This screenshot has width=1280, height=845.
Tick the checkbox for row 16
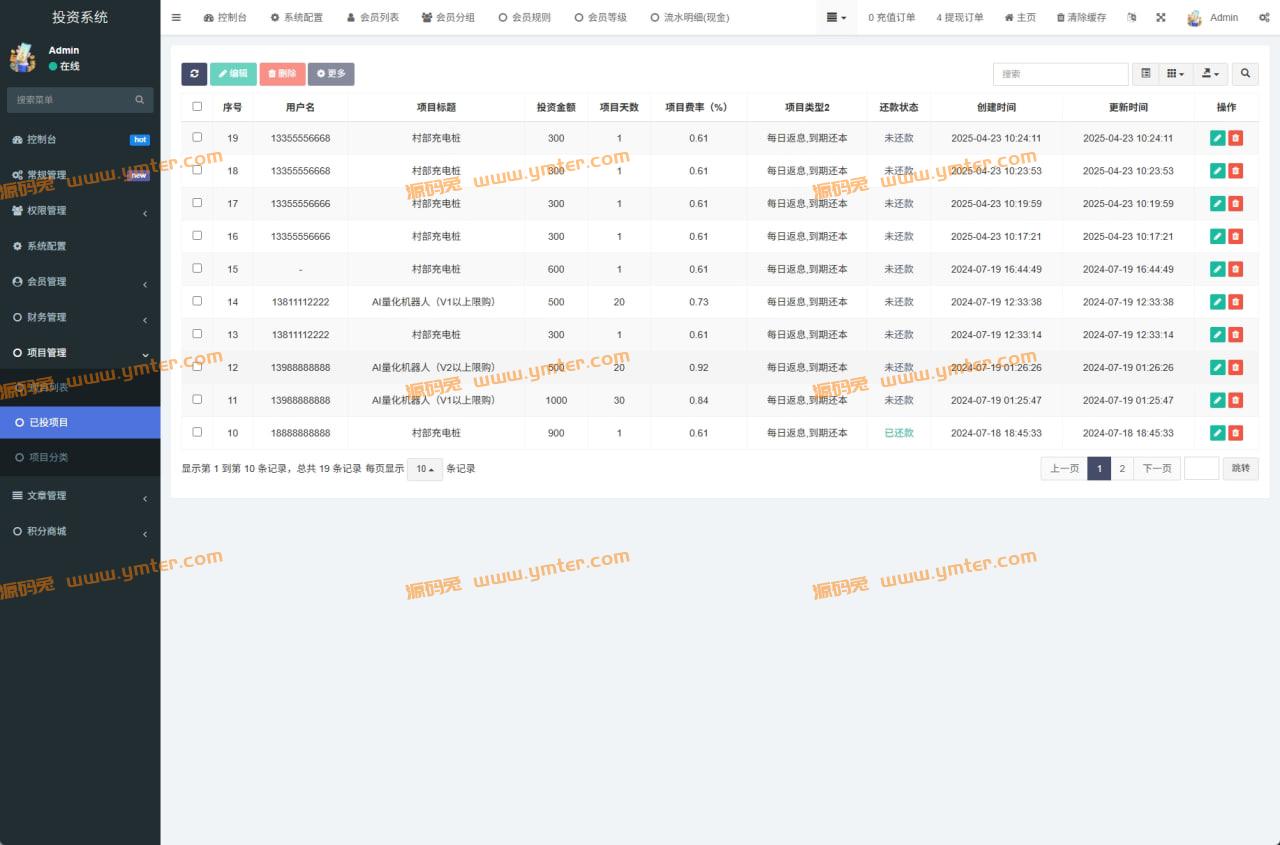point(197,235)
